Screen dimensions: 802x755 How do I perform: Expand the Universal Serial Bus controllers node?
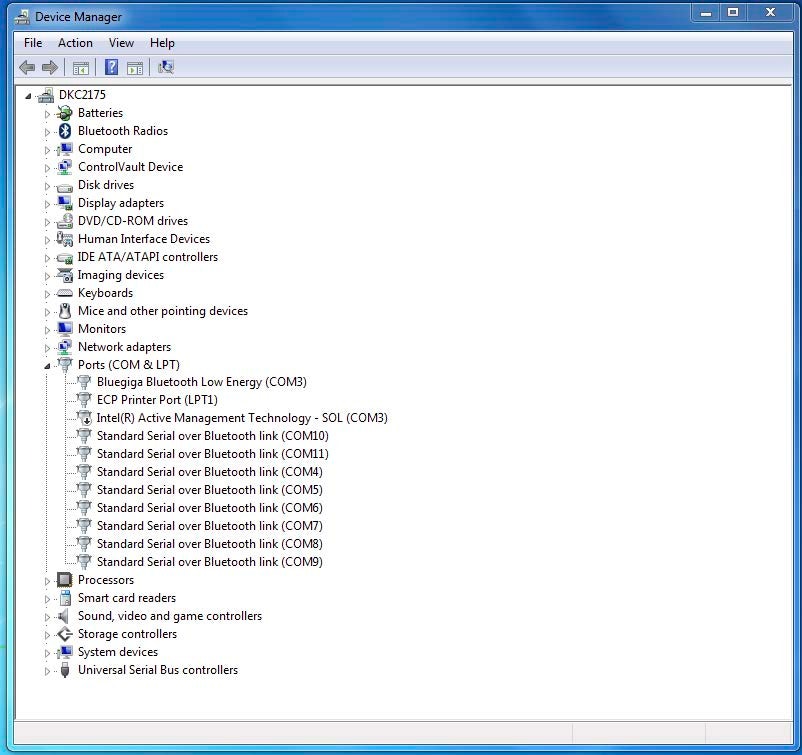point(47,670)
